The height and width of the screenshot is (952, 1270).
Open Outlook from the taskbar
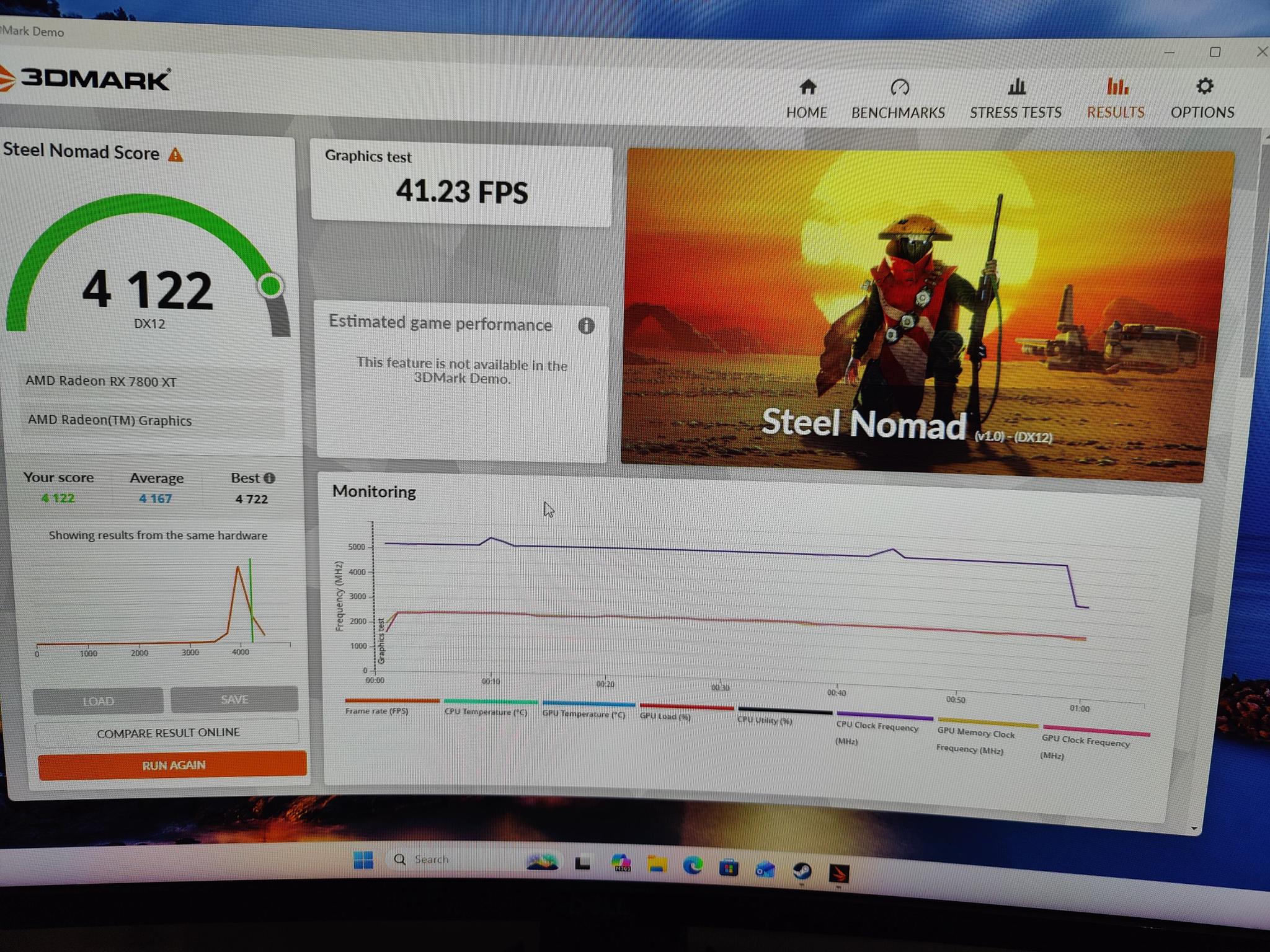(765, 869)
